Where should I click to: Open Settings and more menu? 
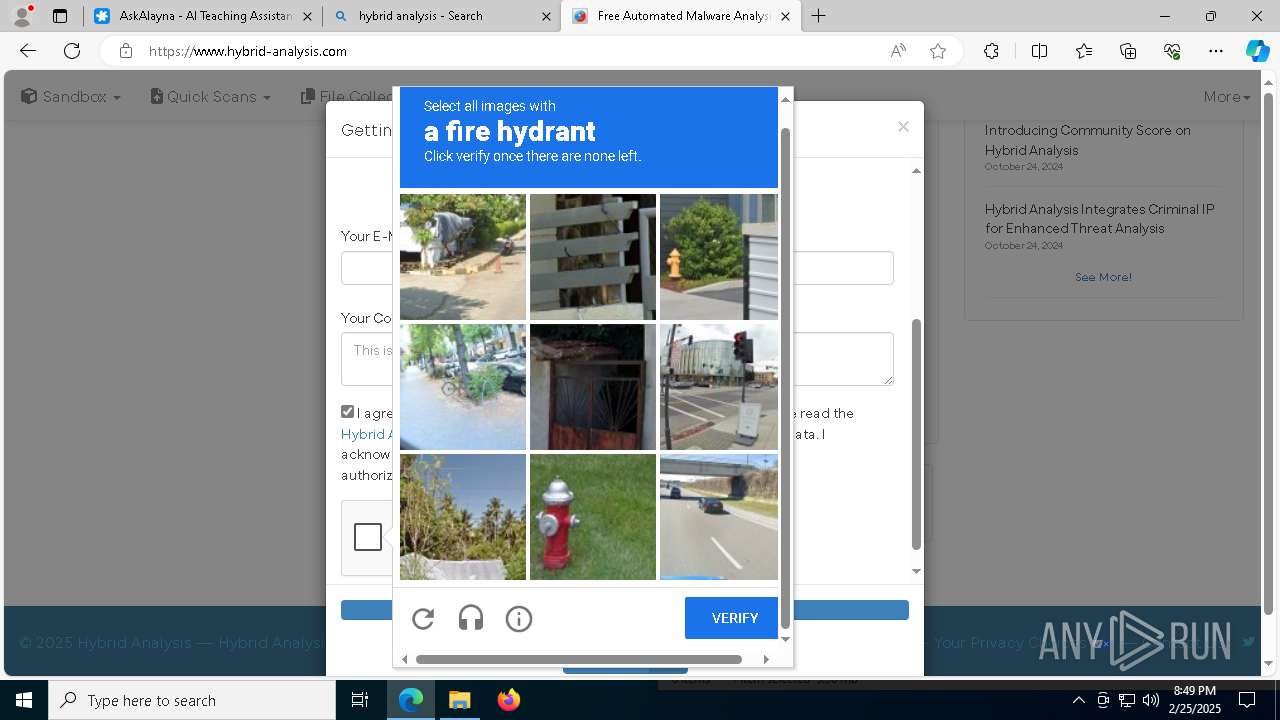pos(1216,51)
